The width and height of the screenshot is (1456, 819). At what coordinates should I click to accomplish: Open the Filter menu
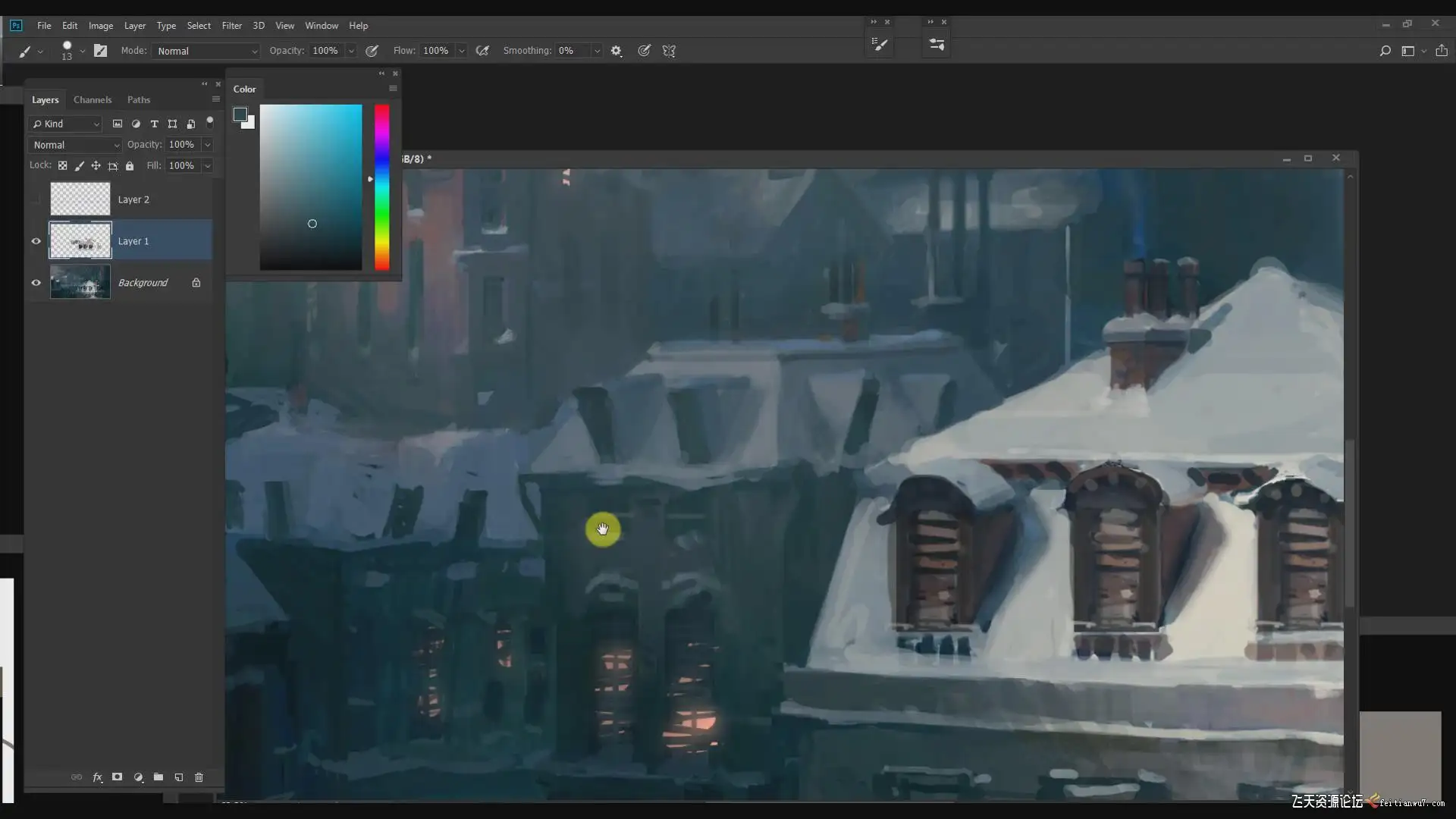tap(232, 25)
